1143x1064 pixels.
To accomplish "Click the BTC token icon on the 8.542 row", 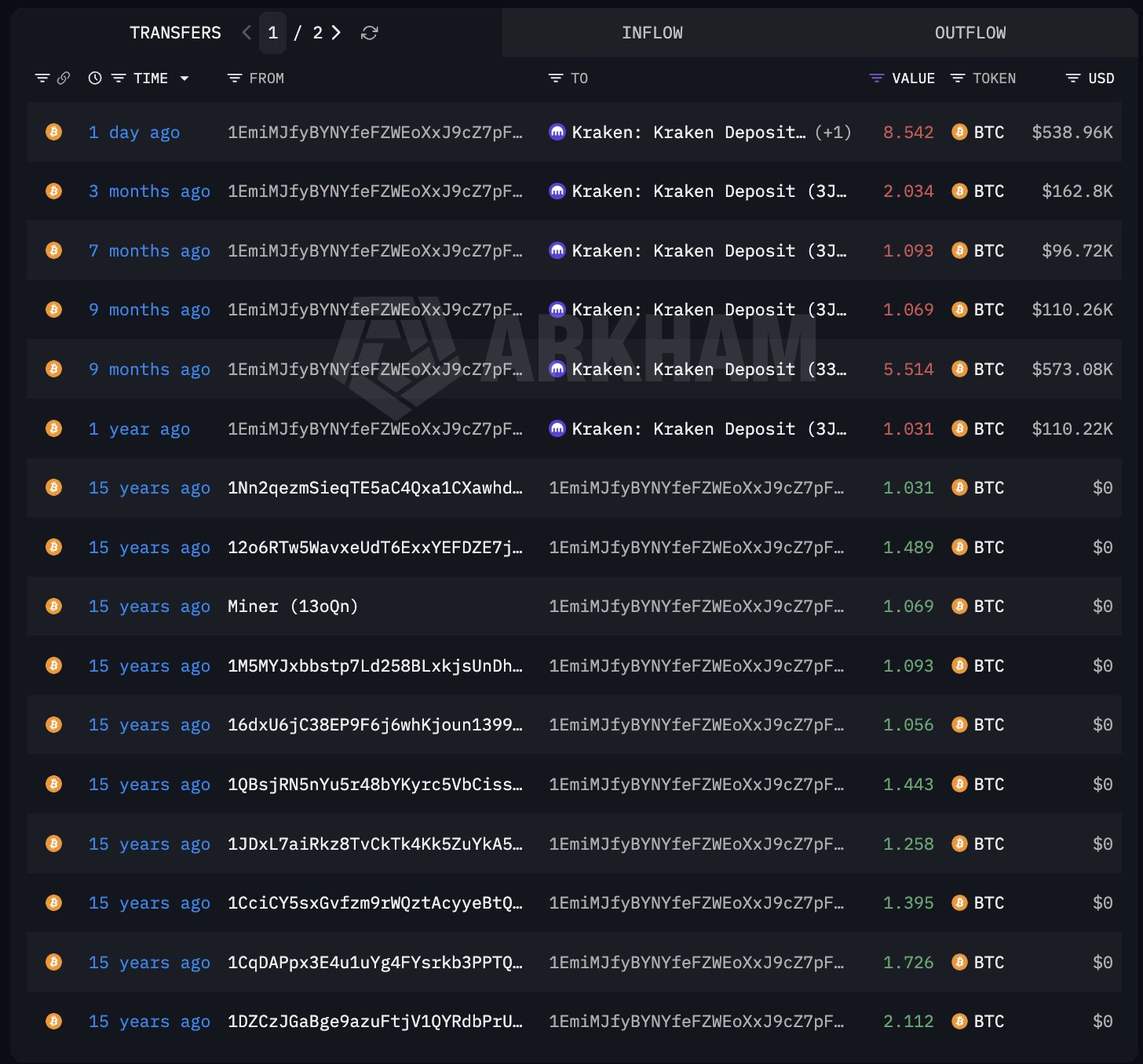I will point(959,132).
